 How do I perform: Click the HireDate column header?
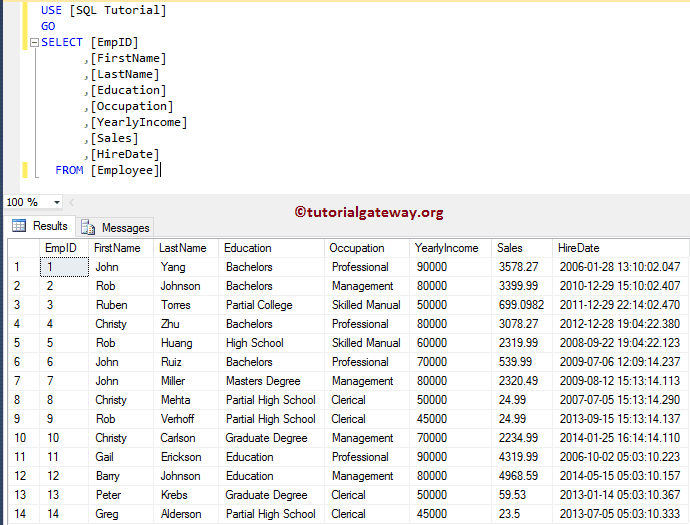point(620,248)
